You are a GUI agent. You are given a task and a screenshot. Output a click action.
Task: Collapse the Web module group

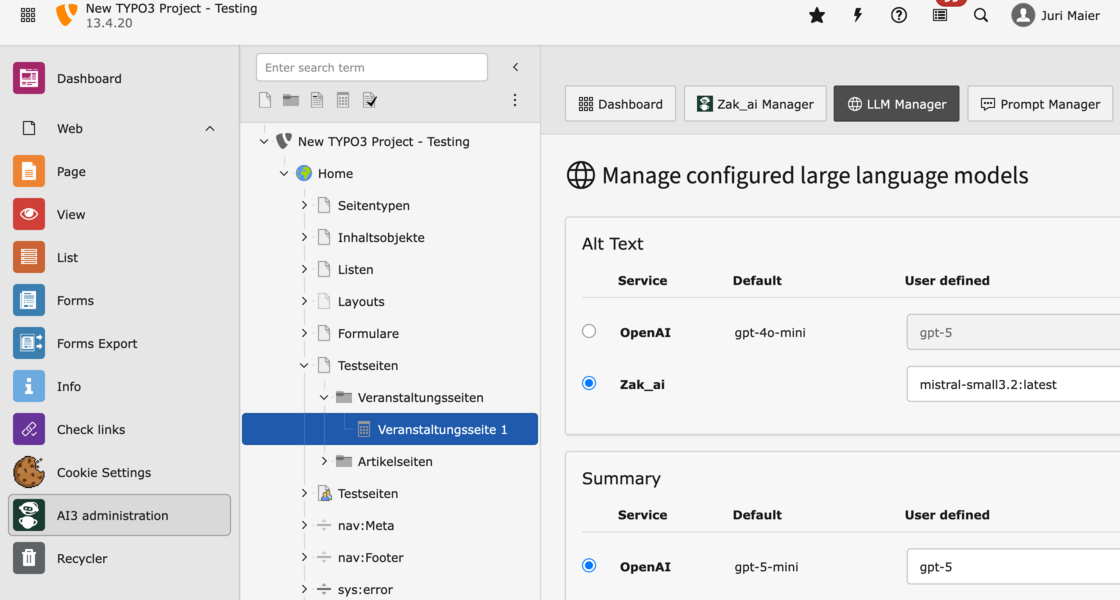point(210,128)
